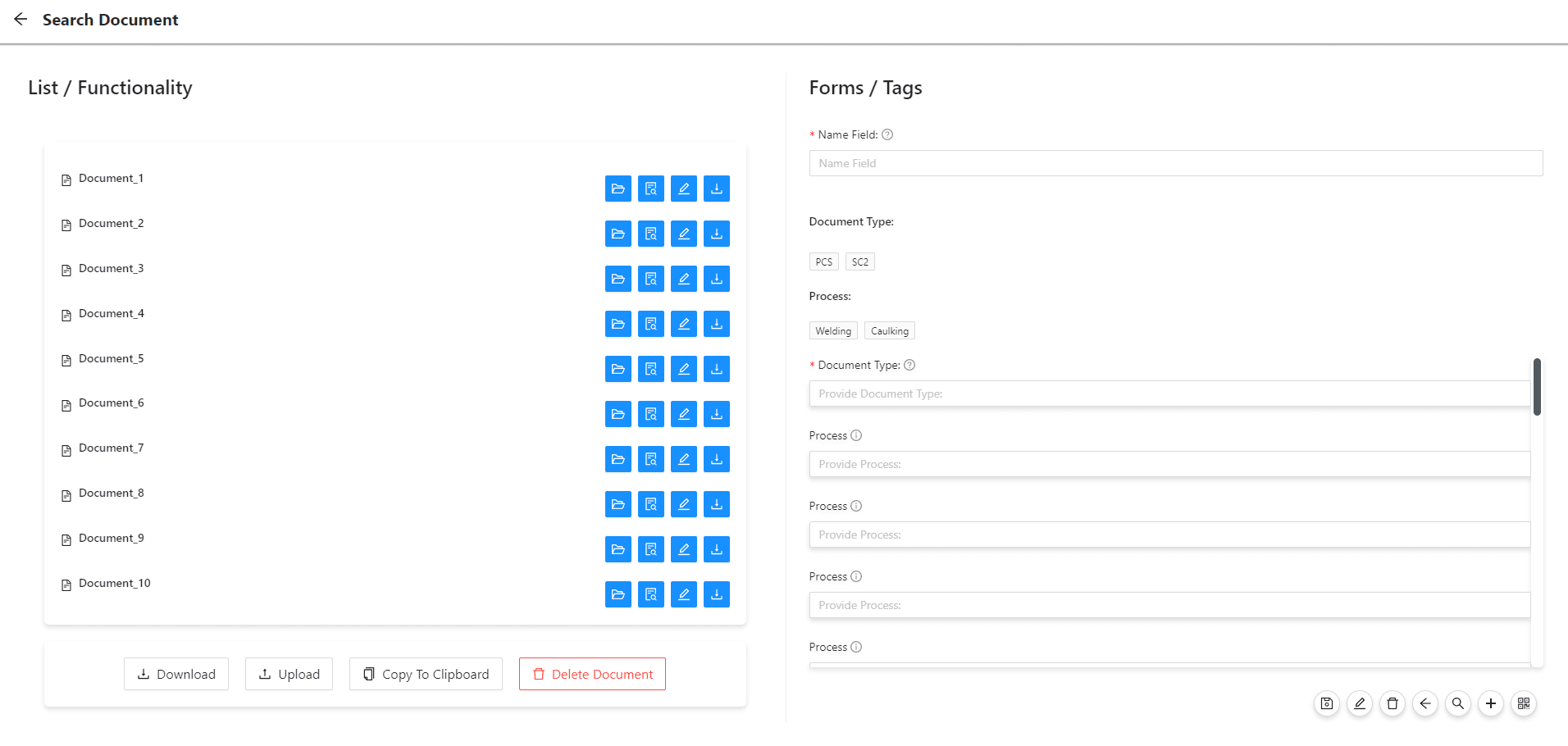The image size is (1568, 746).
Task: Preview Document_7 with search-file icon
Action: 651,459
